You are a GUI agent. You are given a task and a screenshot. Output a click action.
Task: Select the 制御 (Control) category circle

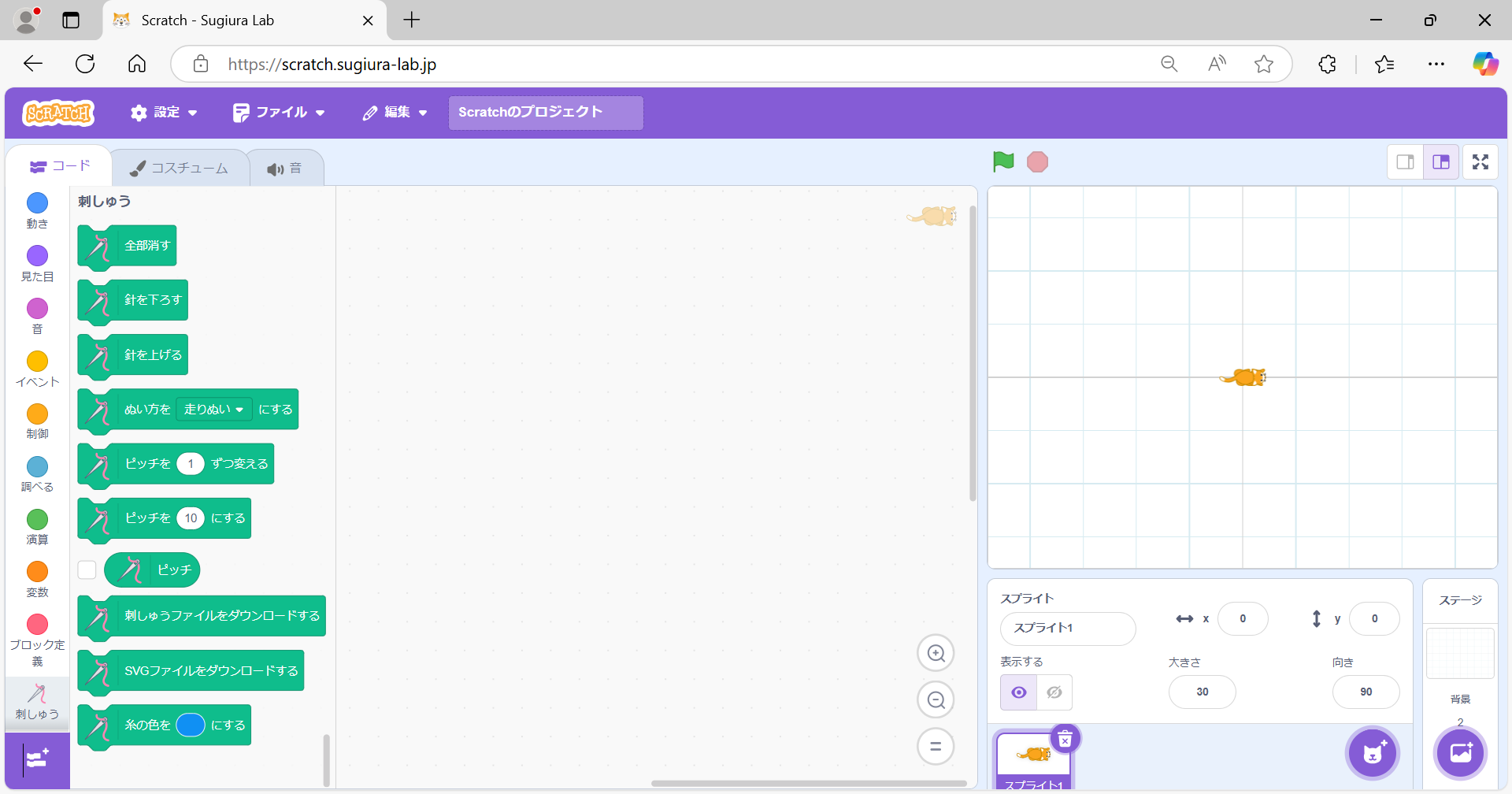point(37,414)
